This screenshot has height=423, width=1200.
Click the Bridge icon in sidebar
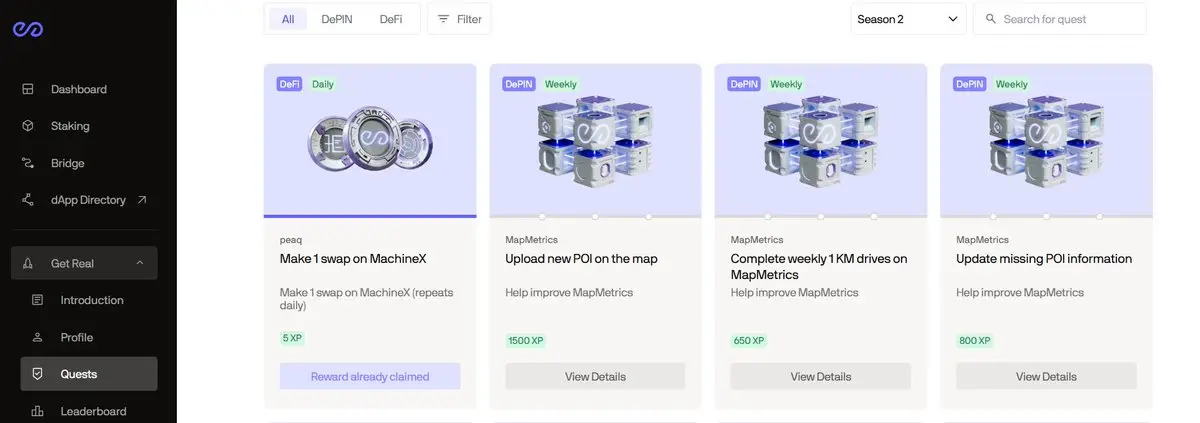click(x=28, y=163)
